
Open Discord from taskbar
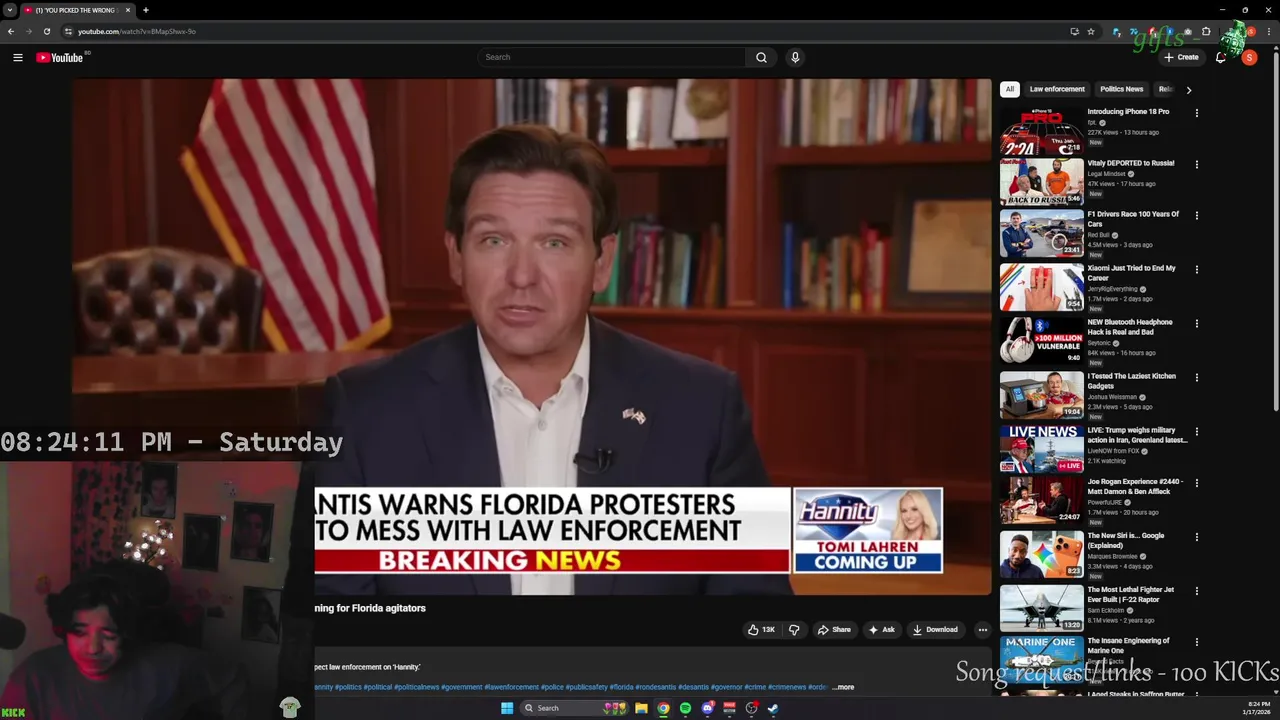pos(708,708)
